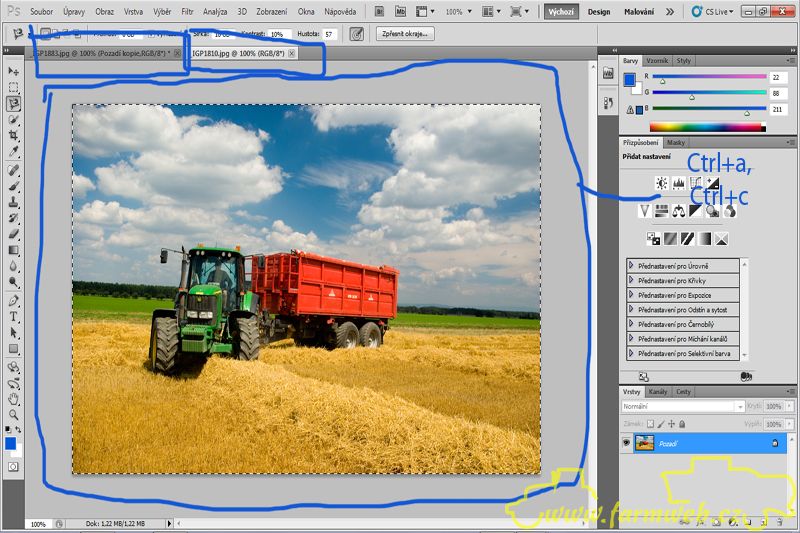Add a Brightness/Contrast adjustment

coord(661,183)
